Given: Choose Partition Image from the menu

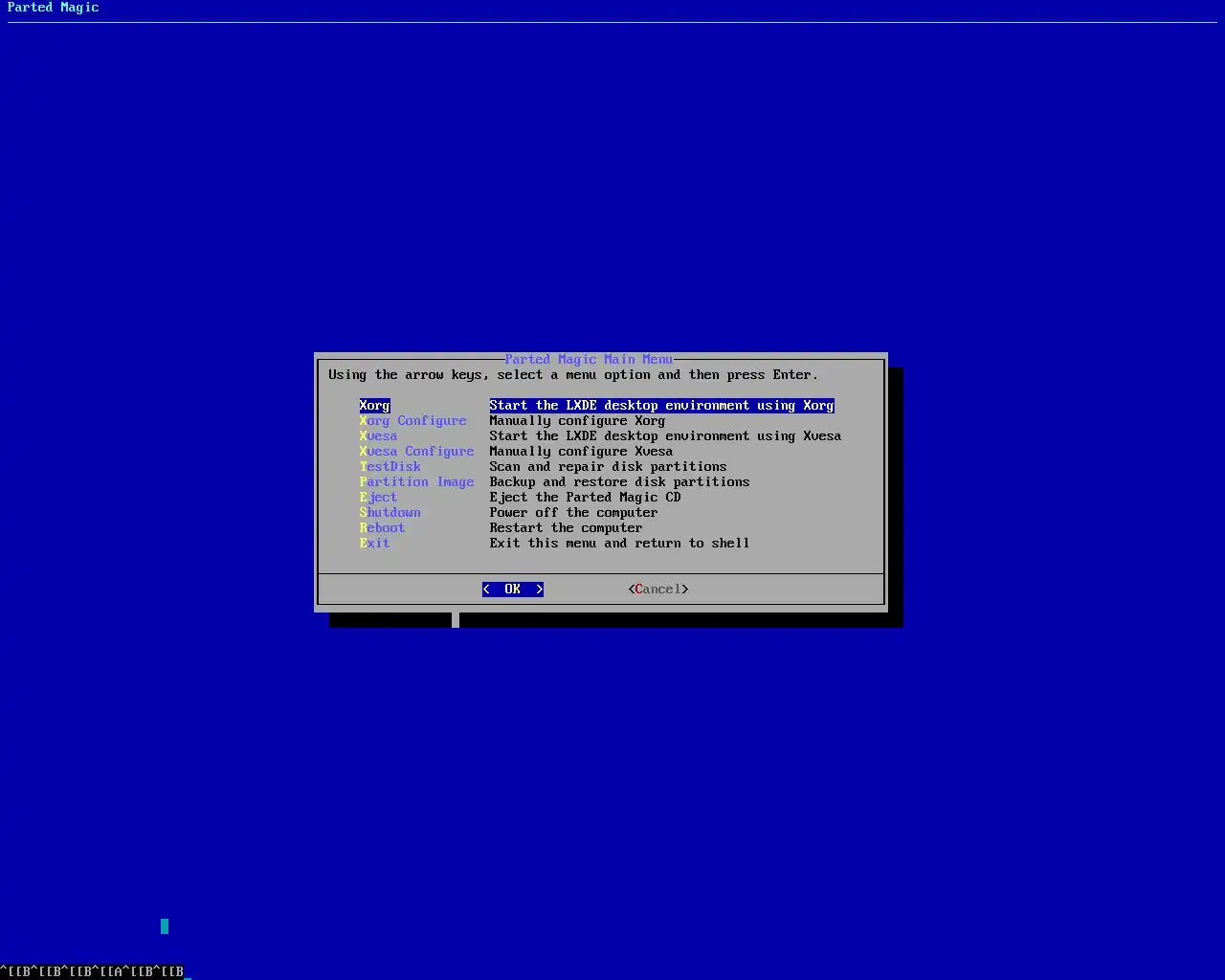Looking at the screenshot, I should [416, 482].
